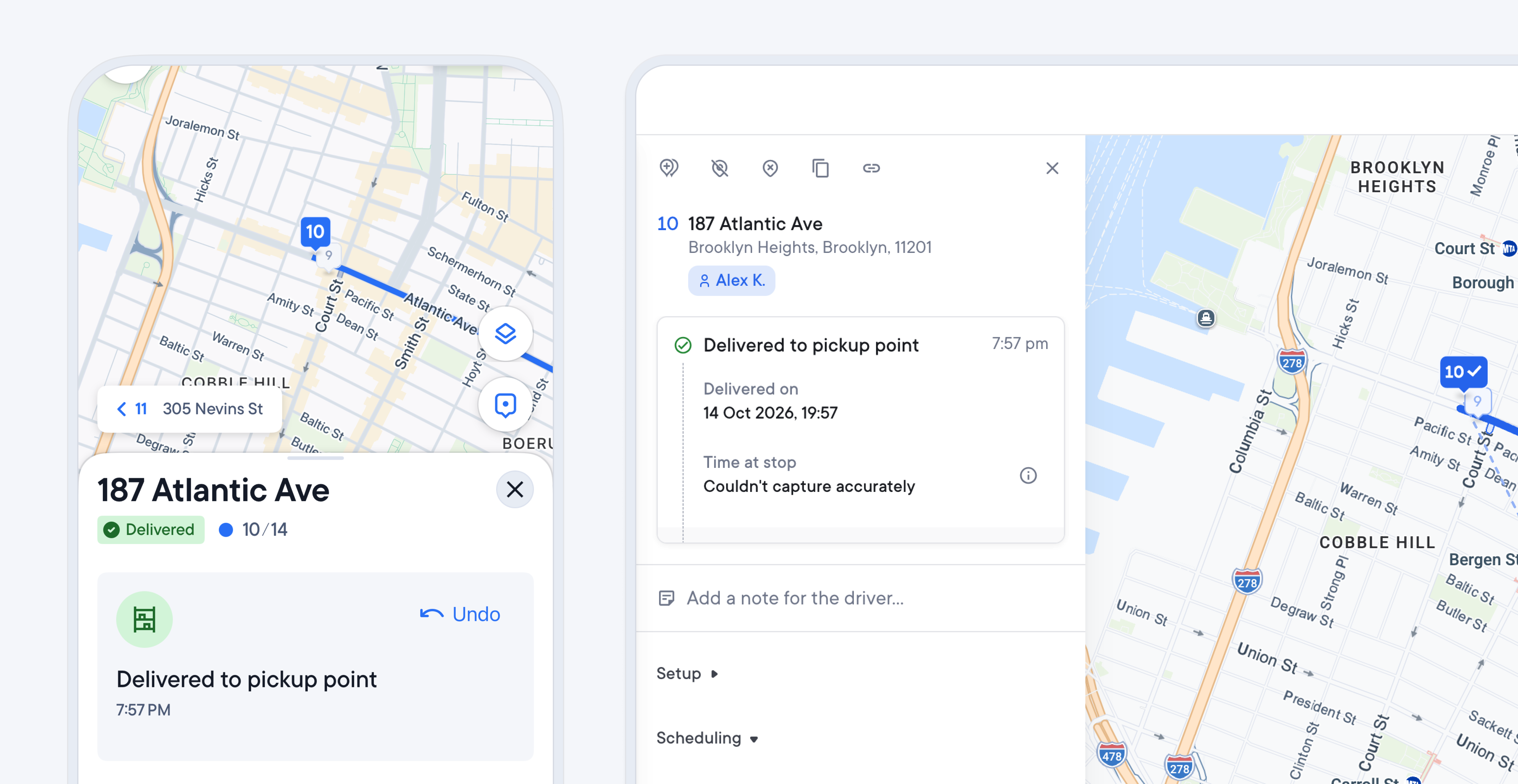
Task: Click the stop 9 marker on desktop map
Action: [1477, 402]
